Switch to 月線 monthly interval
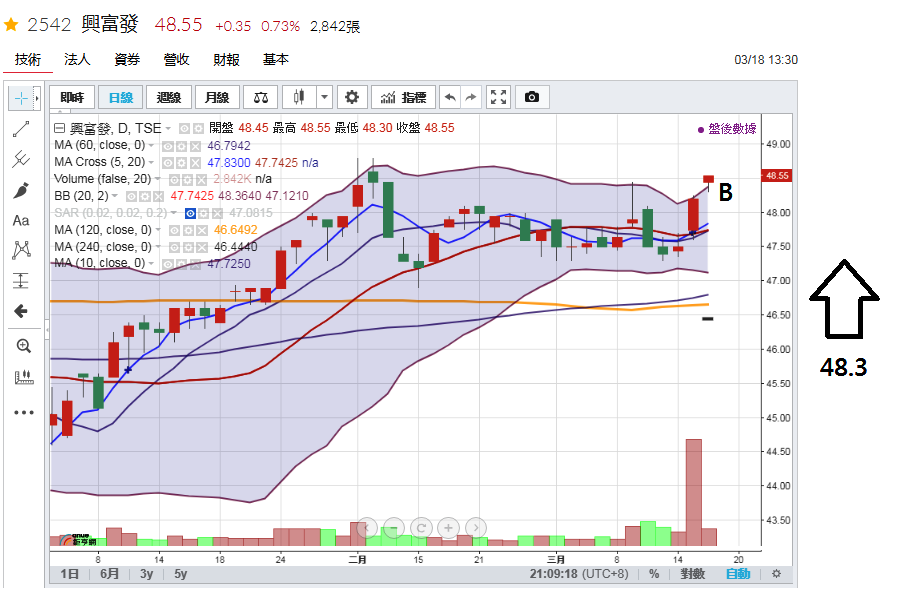 (217, 97)
